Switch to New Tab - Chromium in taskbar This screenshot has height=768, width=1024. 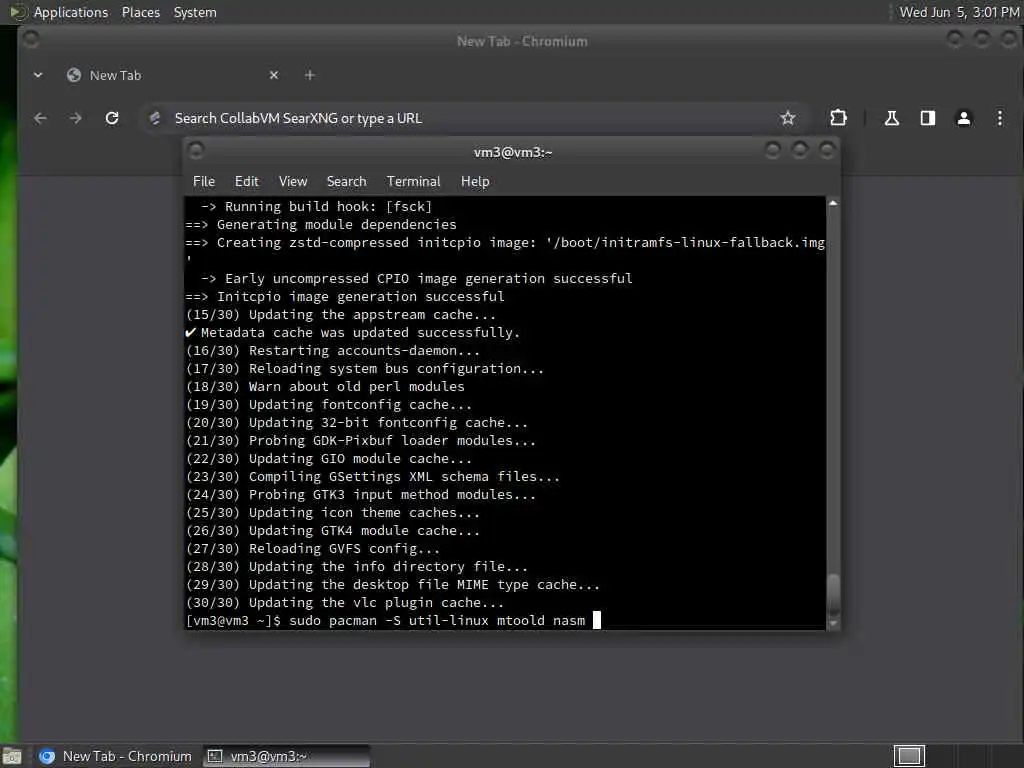tap(116, 756)
